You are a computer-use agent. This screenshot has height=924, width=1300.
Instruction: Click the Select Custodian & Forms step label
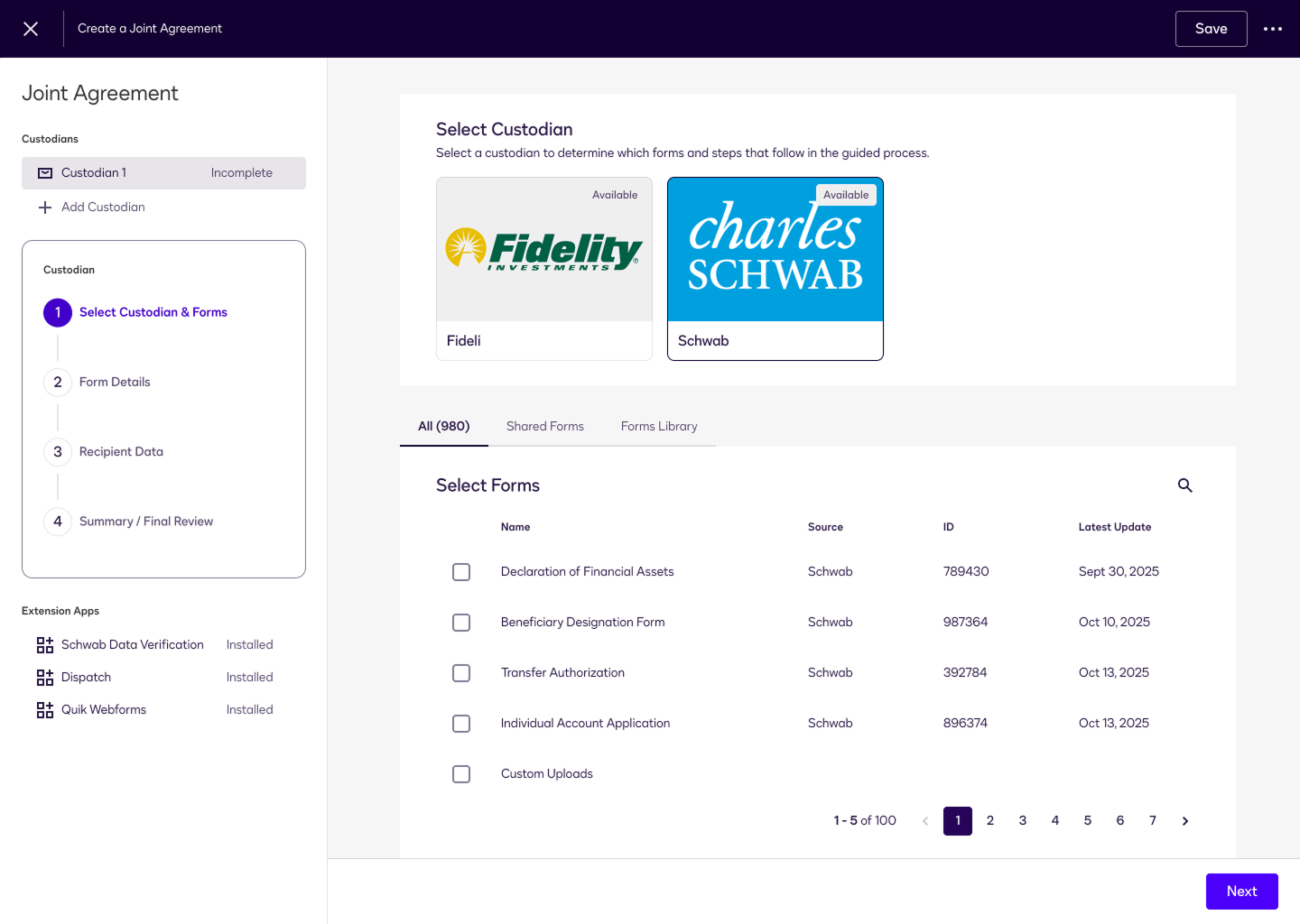pyautogui.click(x=153, y=312)
